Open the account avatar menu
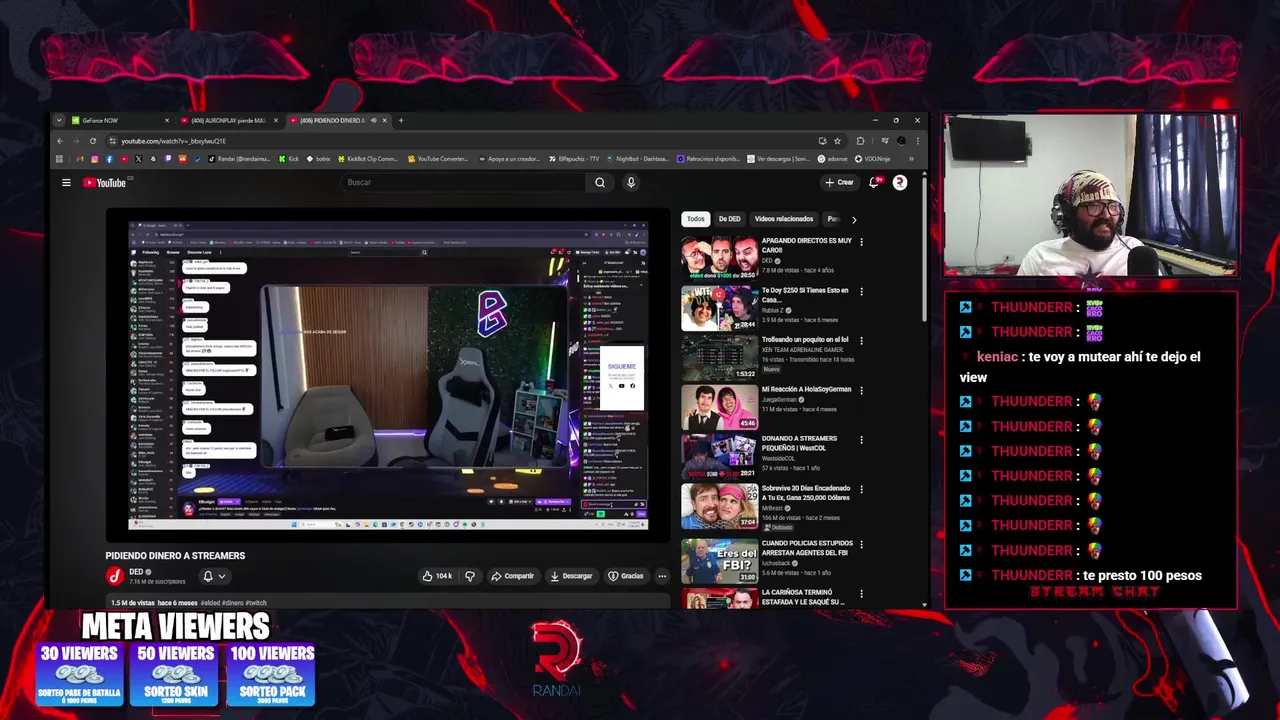Image resolution: width=1280 pixels, height=720 pixels. 900,182
